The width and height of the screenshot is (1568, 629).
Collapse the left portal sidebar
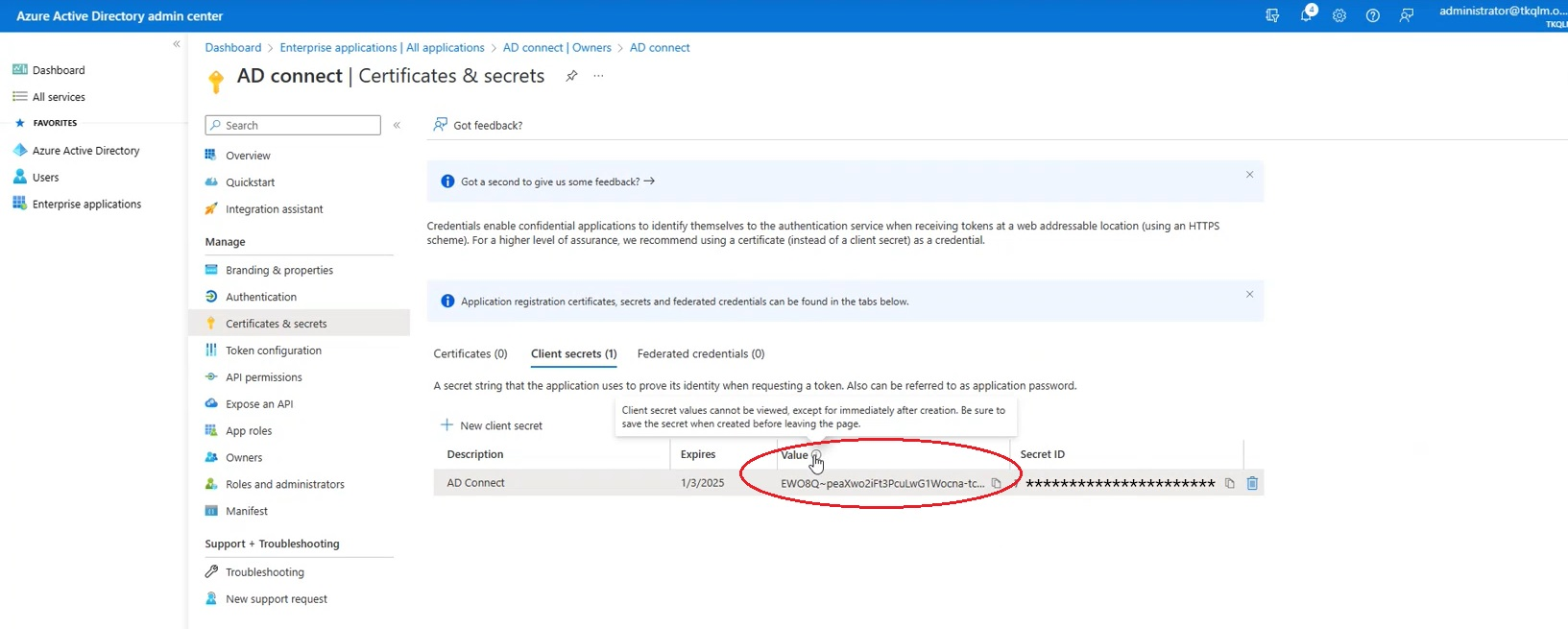(177, 44)
